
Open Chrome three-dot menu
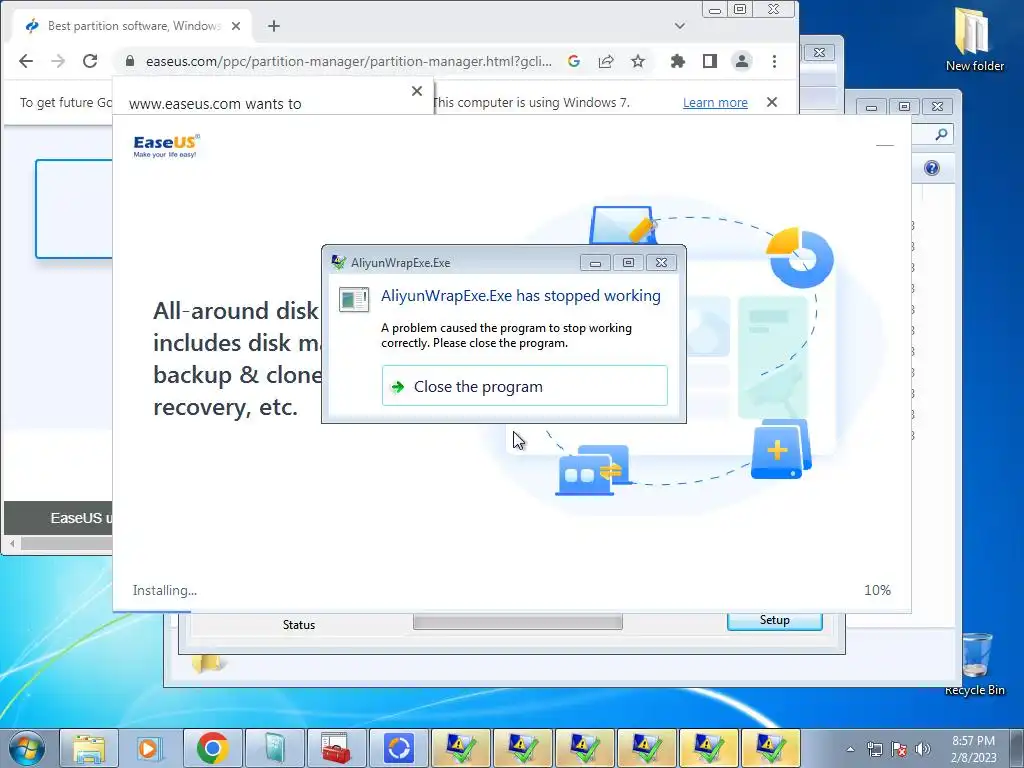click(775, 61)
